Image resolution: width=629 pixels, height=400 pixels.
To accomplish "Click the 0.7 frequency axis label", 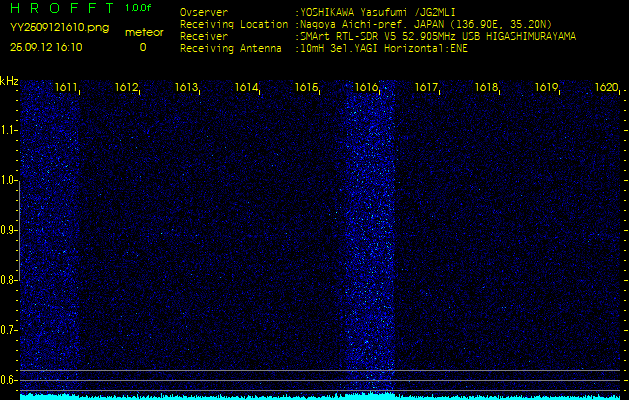I will (8, 330).
